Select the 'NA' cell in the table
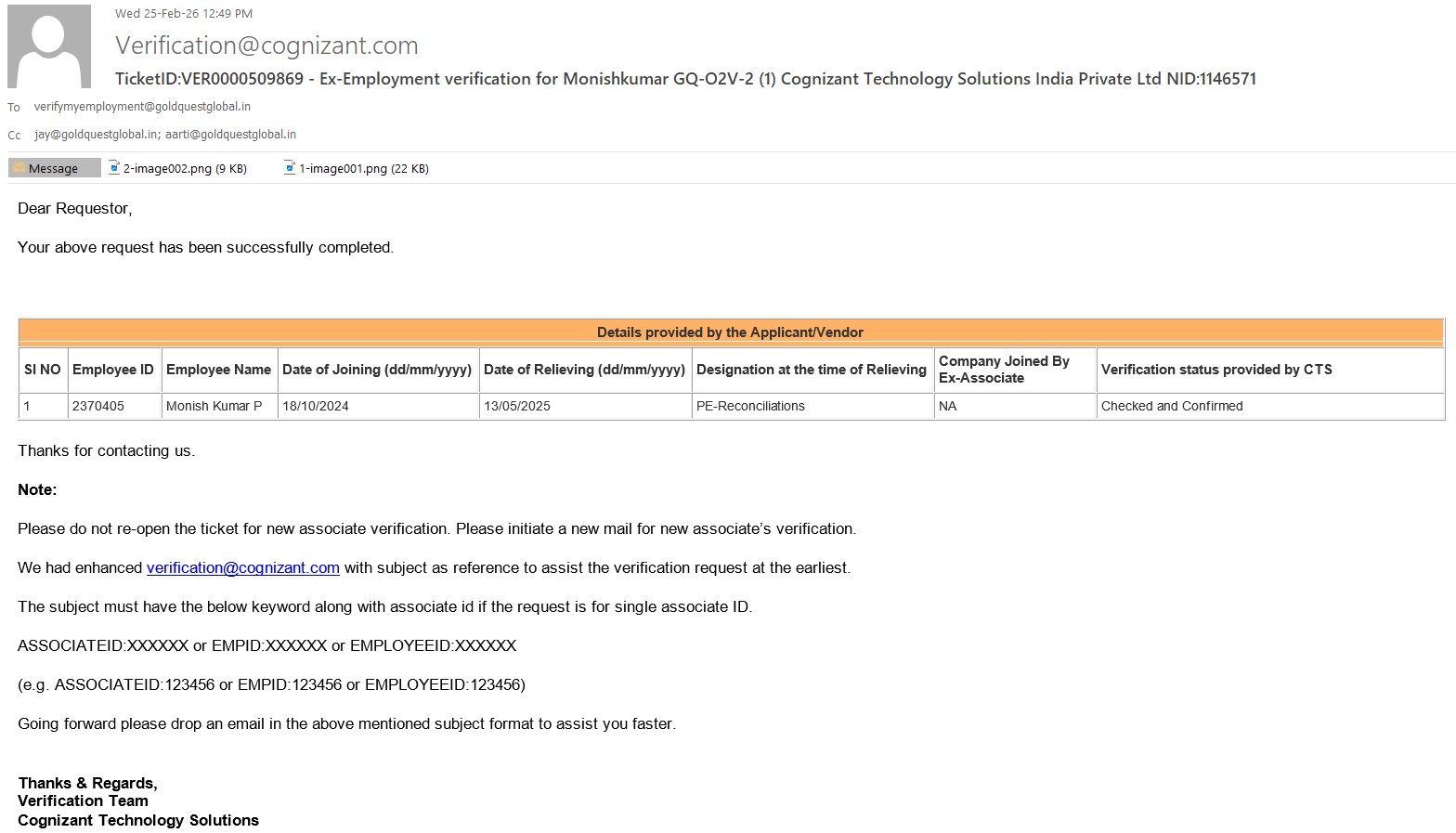 [x=1014, y=406]
